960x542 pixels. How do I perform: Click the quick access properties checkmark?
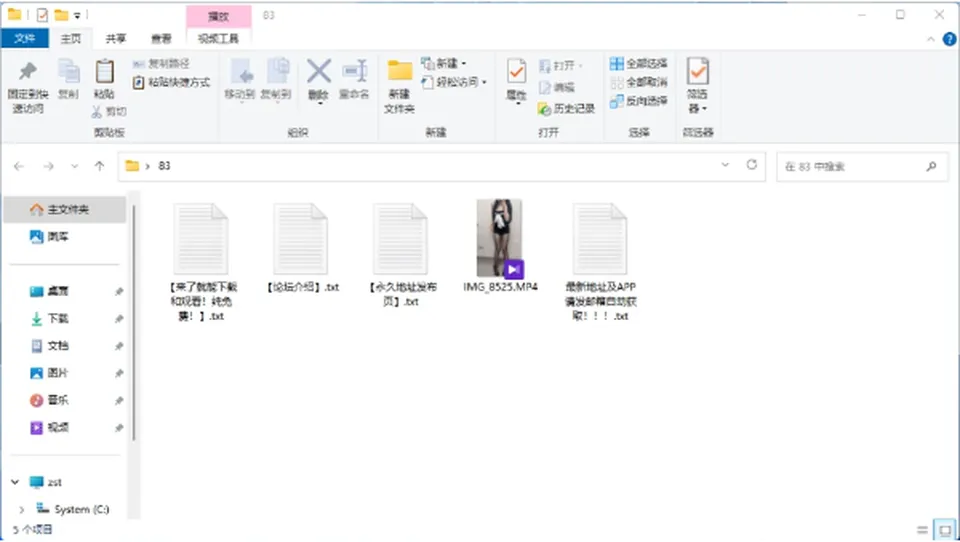click(42, 15)
